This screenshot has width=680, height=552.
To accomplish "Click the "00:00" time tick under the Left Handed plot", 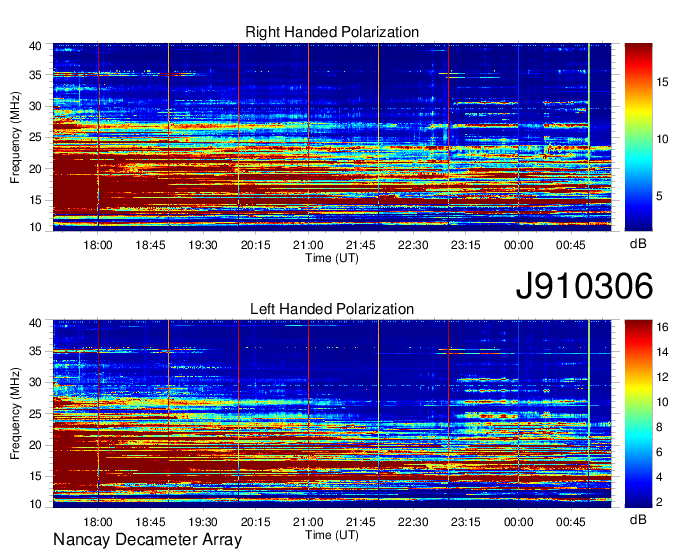I will point(519,522).
